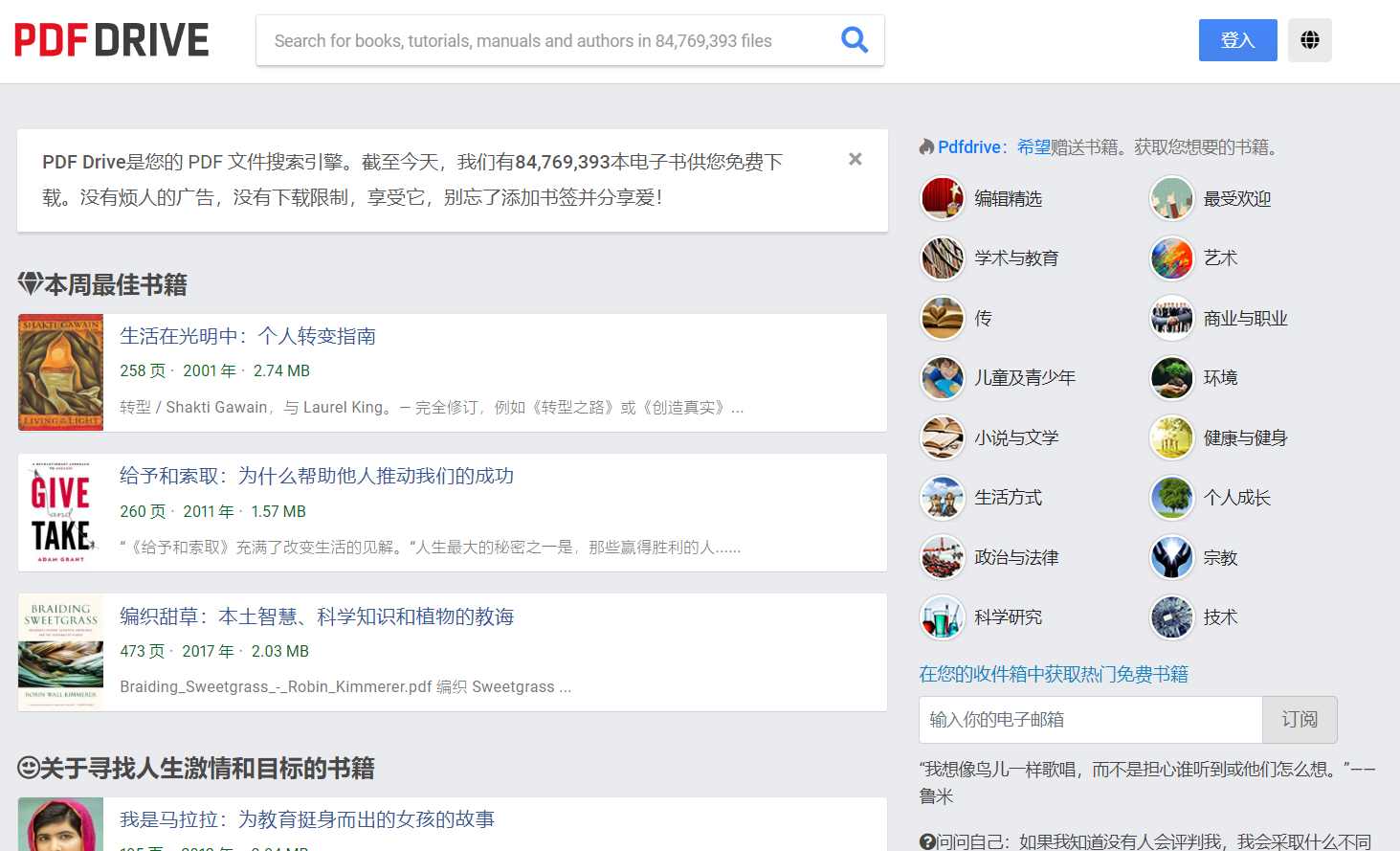Click the 登入 sign-in button
The width and height of the screenshot is (1400, 851).
(x=1237, y=40)
